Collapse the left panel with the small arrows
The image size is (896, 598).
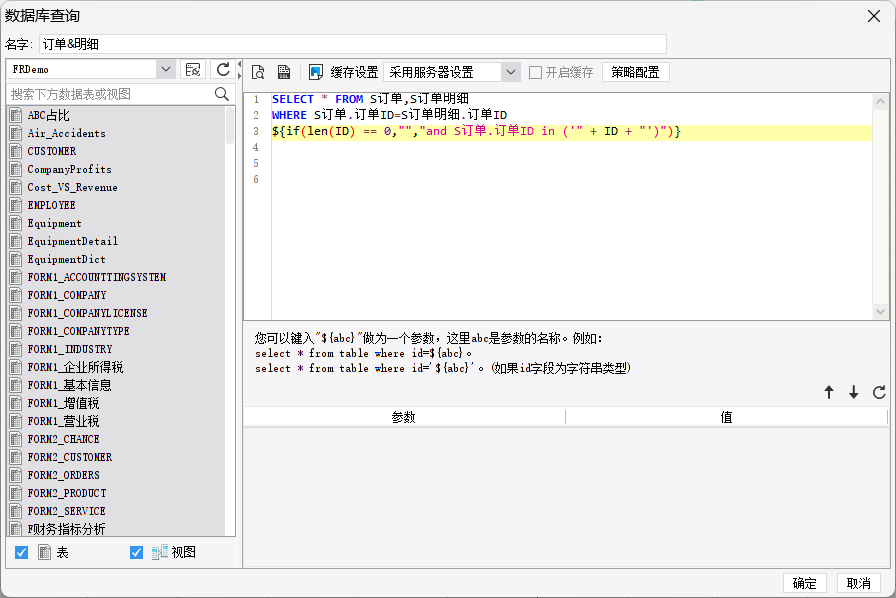239,70
